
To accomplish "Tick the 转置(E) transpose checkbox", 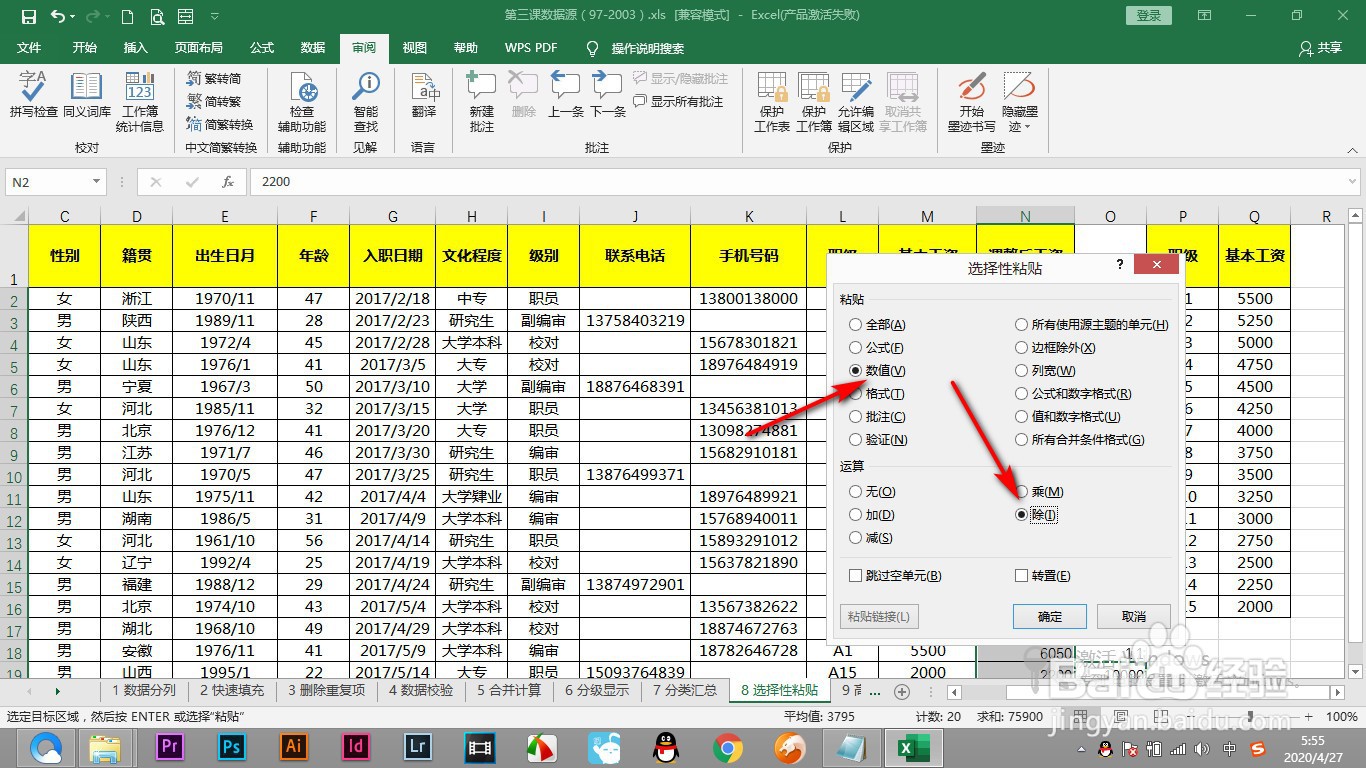I will tap(1043, 575).
